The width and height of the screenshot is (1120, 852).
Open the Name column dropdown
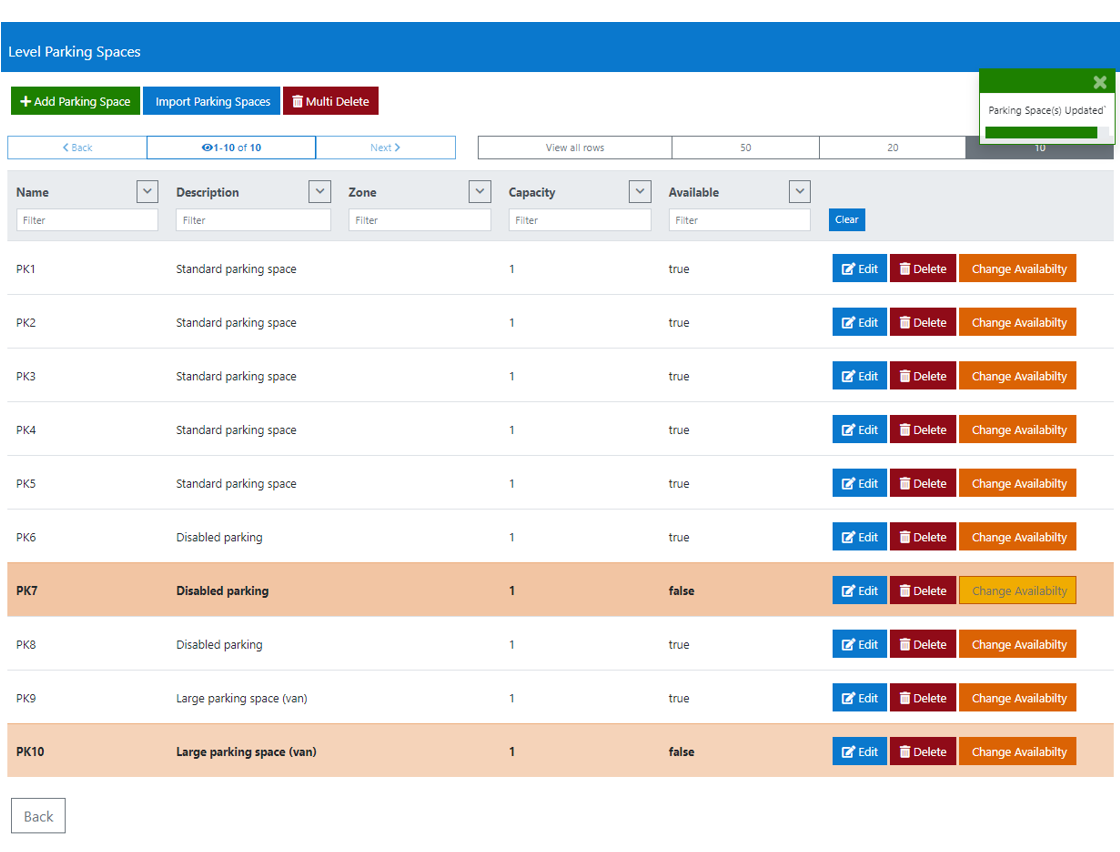tap(147, 191)
